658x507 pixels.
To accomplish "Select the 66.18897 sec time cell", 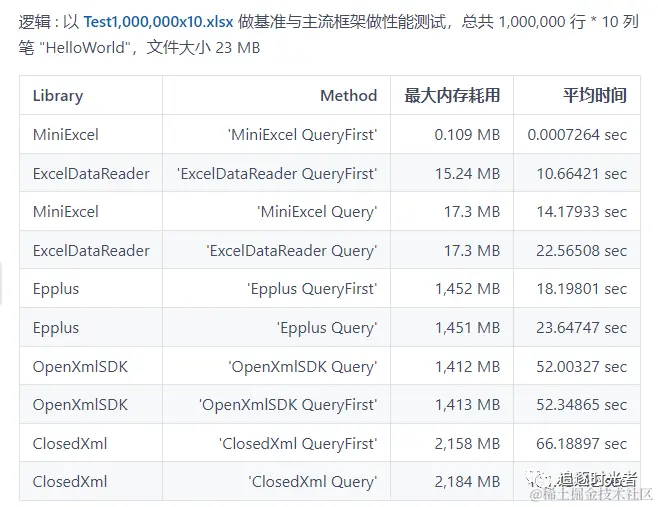I will coord(577,443).
